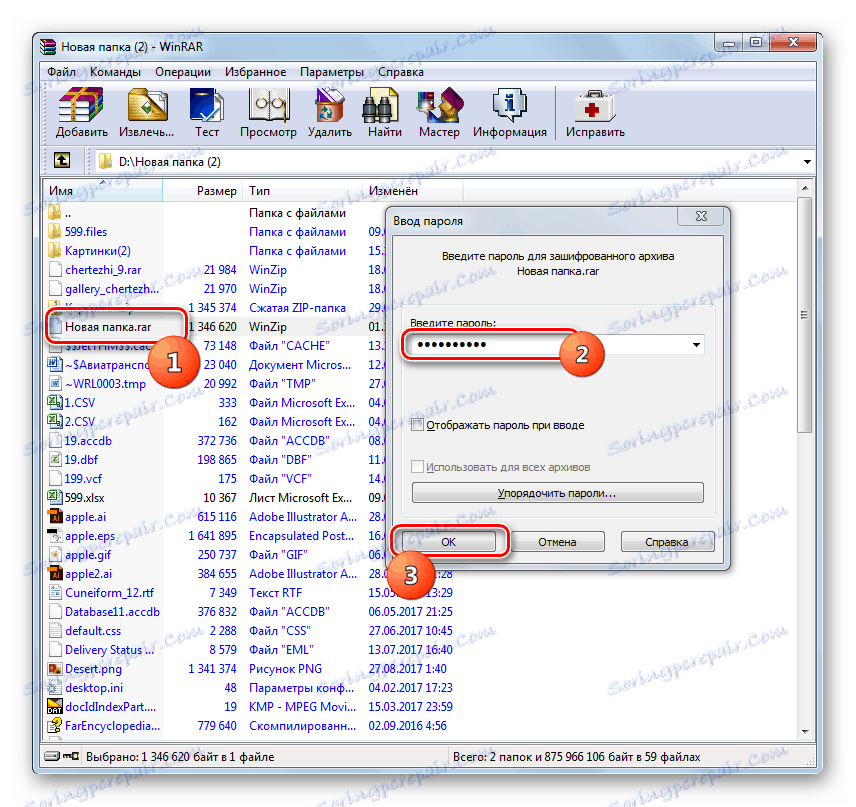856x807 pixels.
Task: Click the 1.CSV Excel file icon
Action: [55, 402]
